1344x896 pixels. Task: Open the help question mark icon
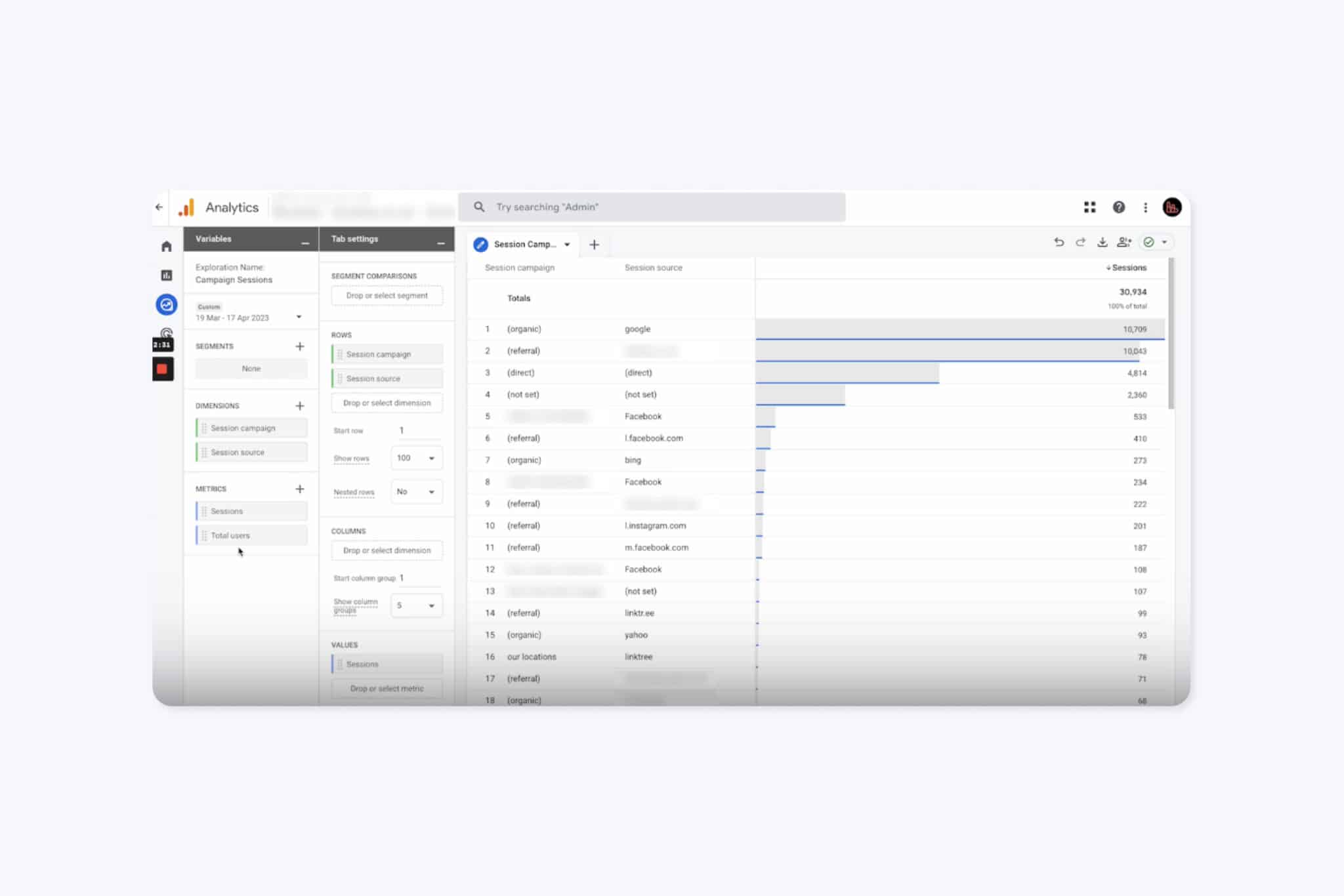[x=1118, y=207]
